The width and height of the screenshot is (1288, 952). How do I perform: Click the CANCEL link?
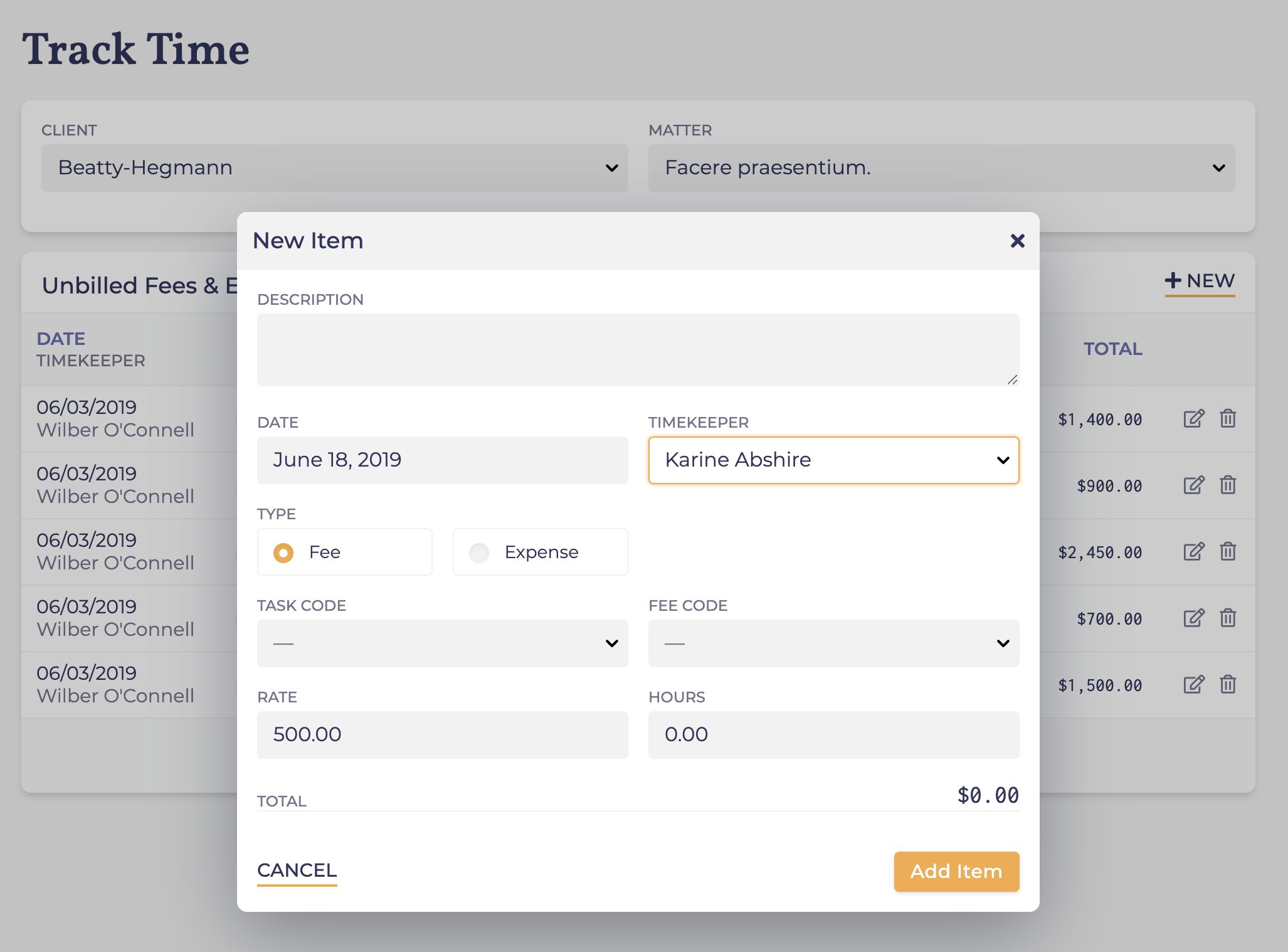296,870
